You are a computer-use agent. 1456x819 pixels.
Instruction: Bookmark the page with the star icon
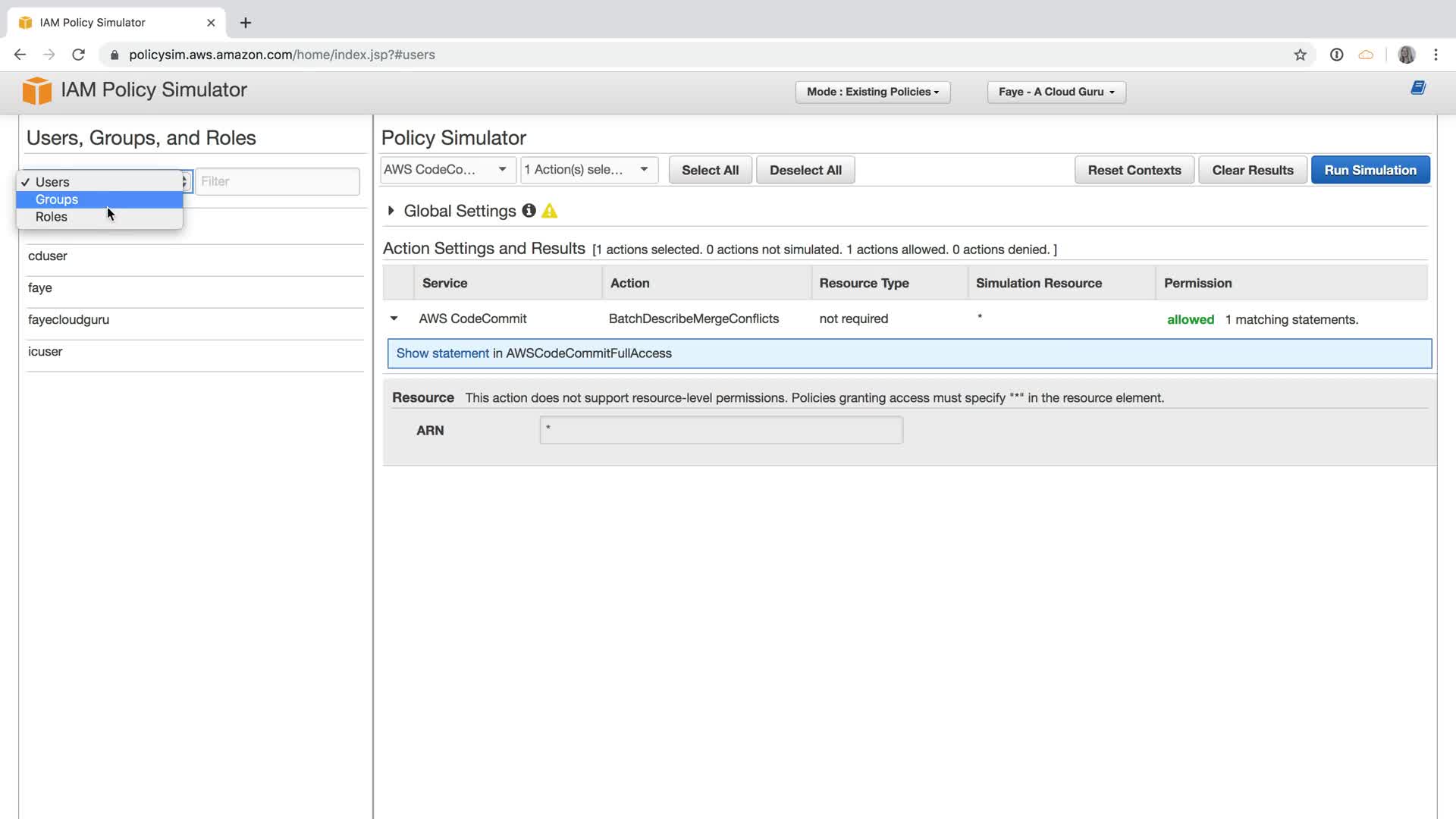click(1300, 55)
